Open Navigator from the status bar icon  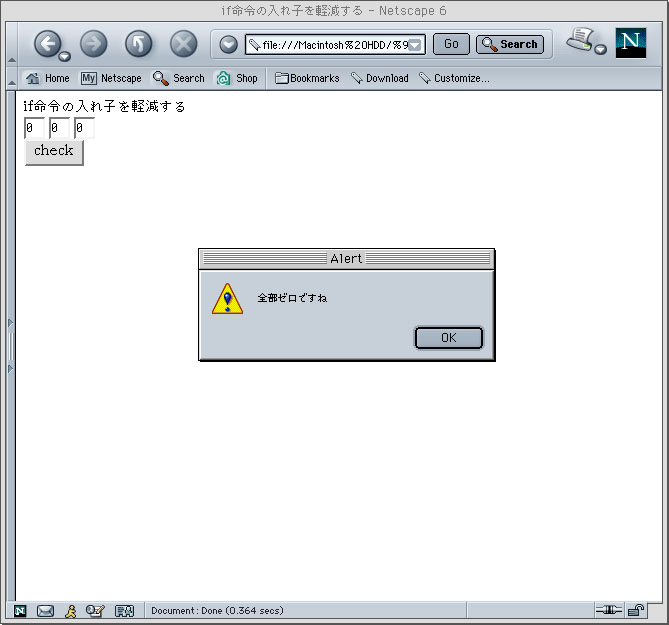[x=20, y=611]
